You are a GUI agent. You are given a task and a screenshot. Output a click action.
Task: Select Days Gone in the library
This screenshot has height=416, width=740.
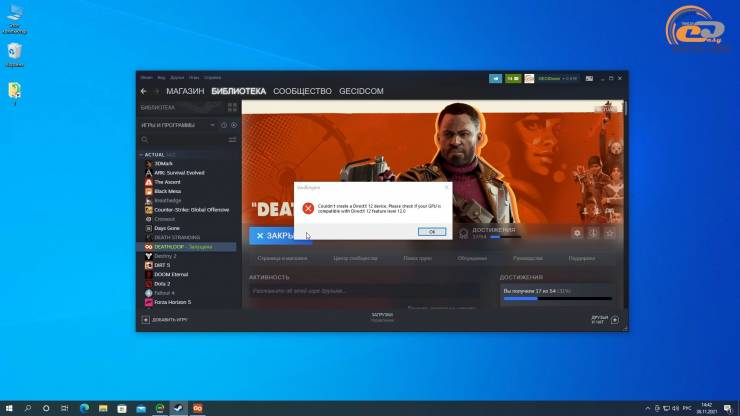(187, 228)
